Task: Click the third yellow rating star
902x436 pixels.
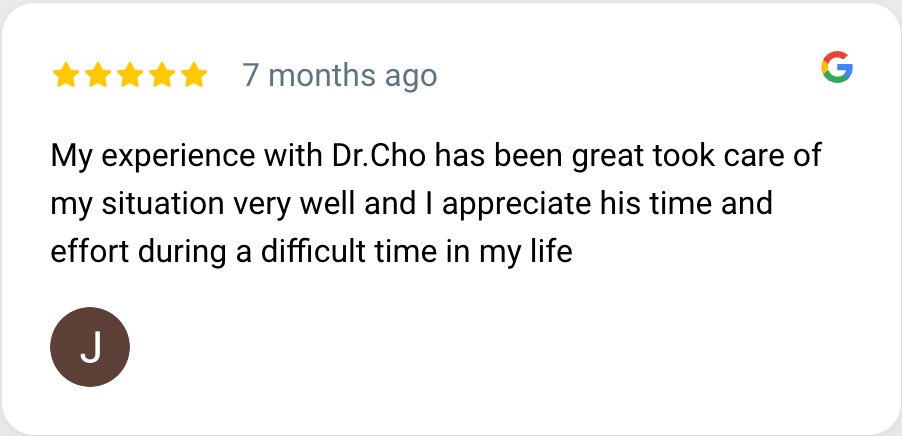Action: point(130,75)
